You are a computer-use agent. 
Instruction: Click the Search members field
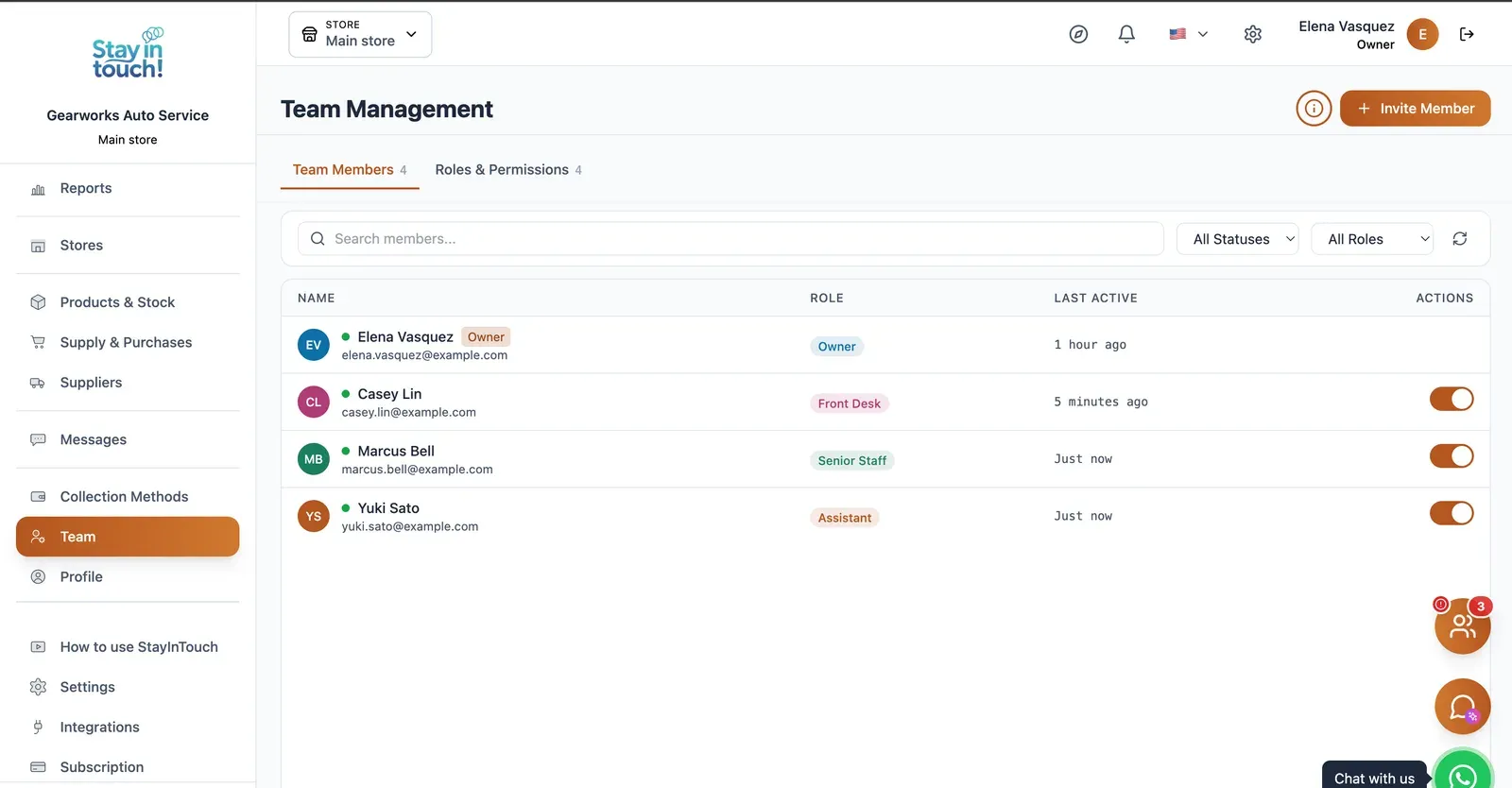pos(730,239)
